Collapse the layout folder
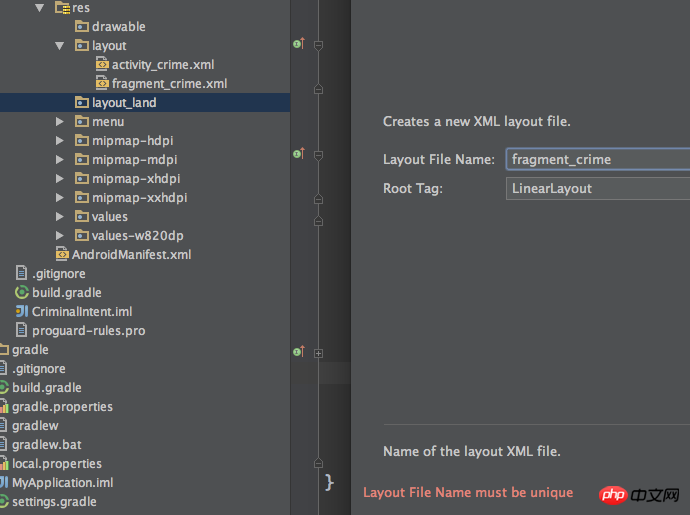 tap(59, 46)
